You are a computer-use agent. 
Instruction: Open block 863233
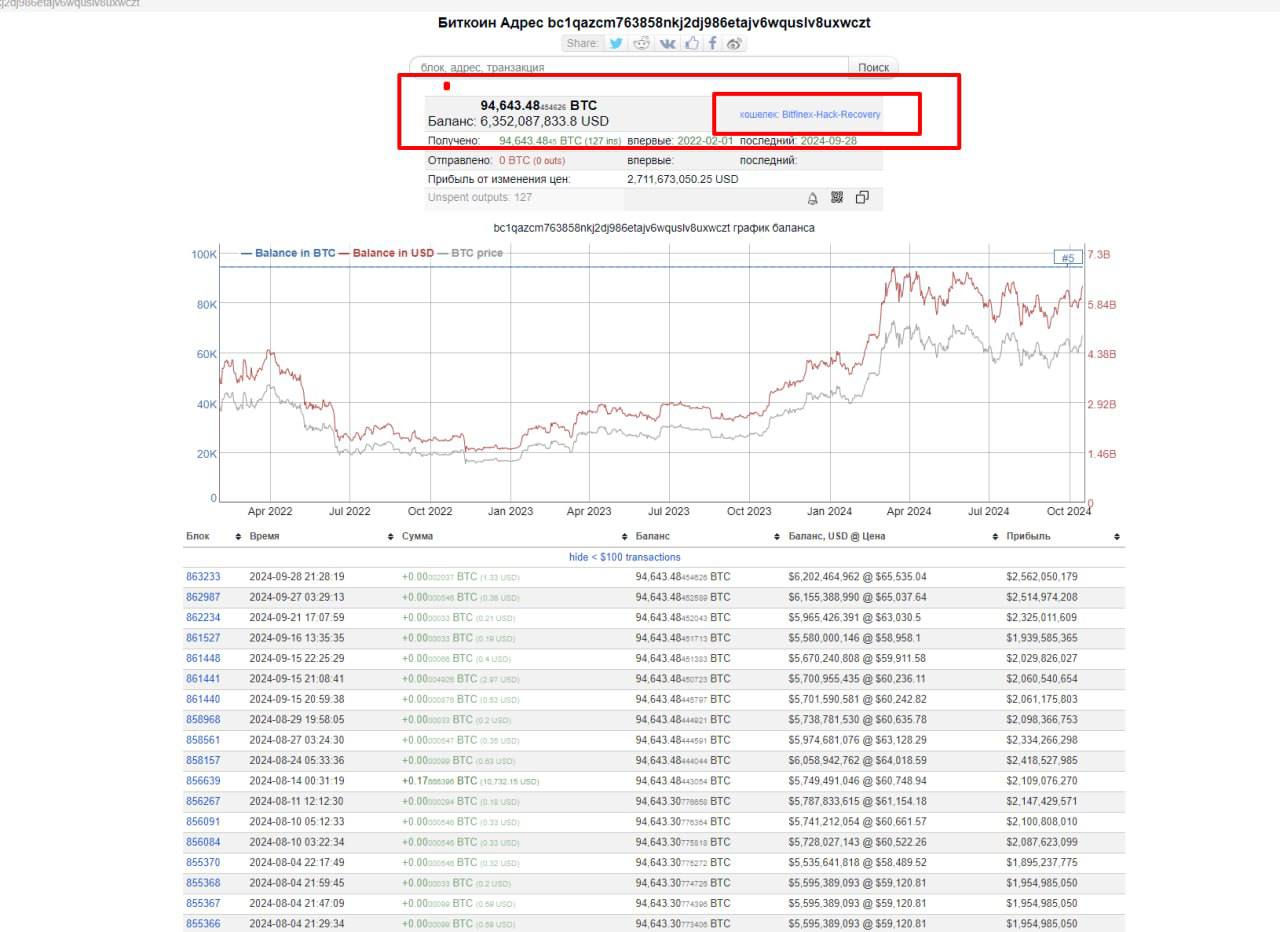(203, 577)
